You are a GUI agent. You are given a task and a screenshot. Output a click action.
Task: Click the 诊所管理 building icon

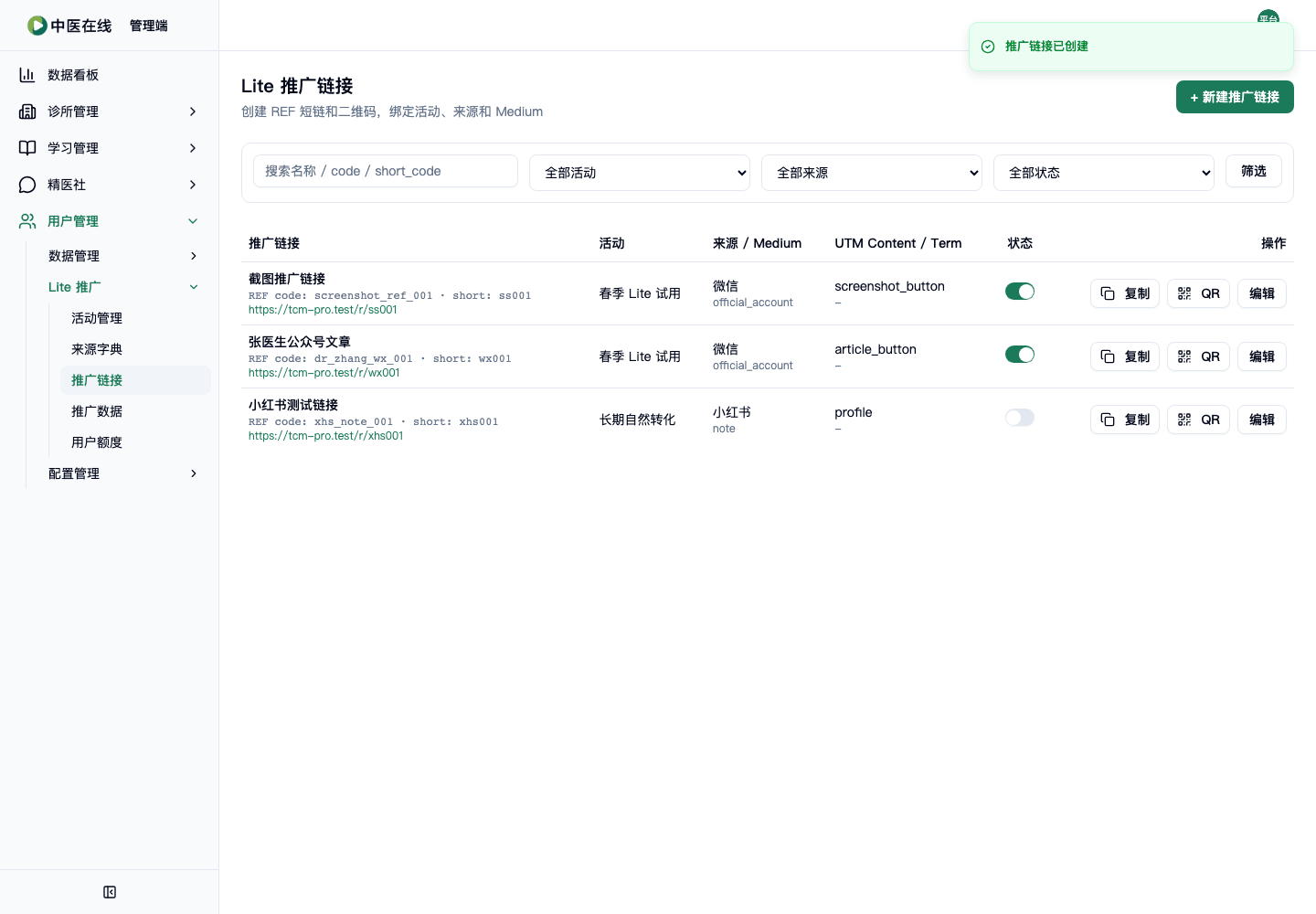[27, 112]
